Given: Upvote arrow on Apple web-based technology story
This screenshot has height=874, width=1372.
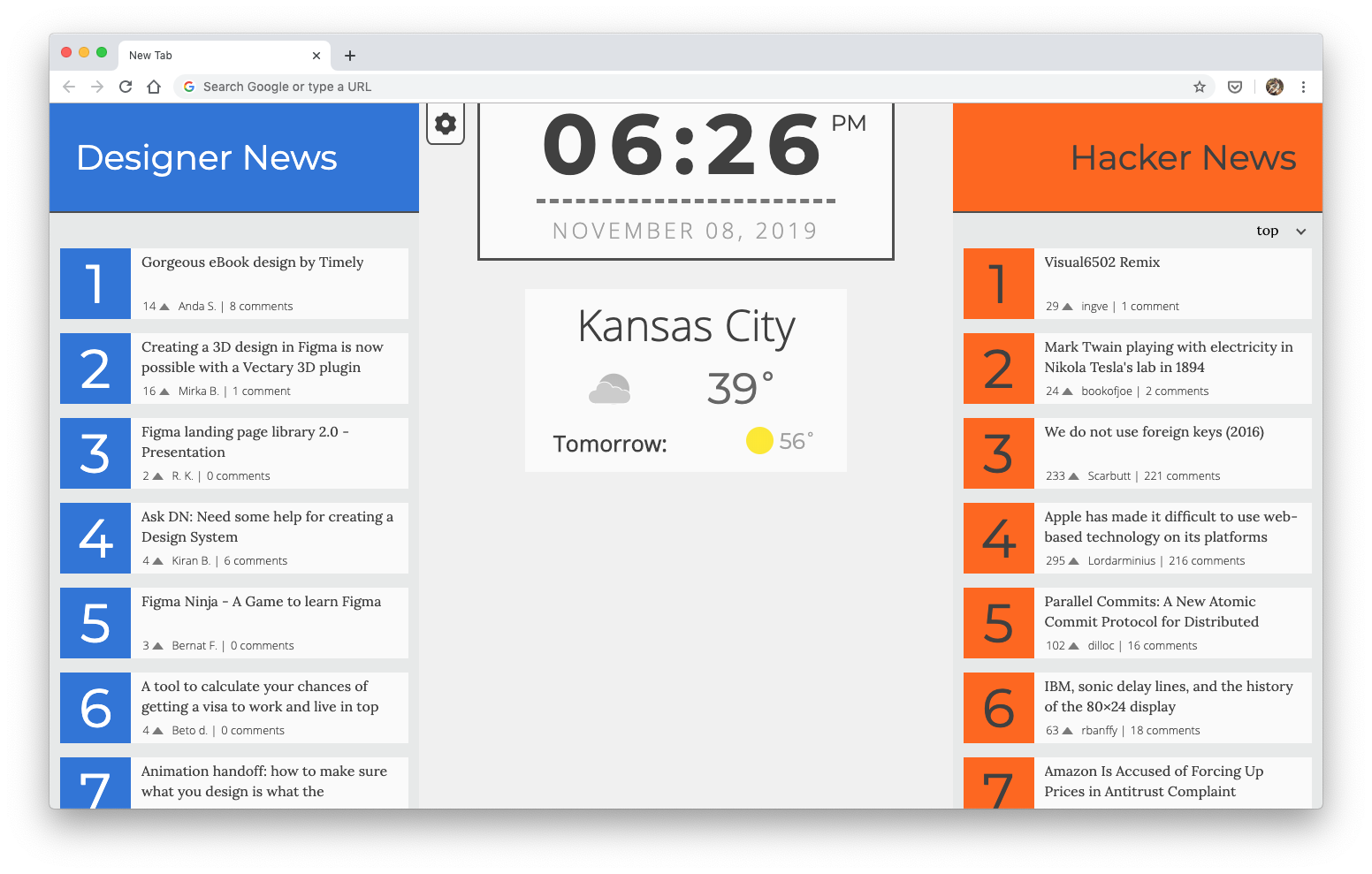Looking at the screenshot, I should (x=1073, y=561).
